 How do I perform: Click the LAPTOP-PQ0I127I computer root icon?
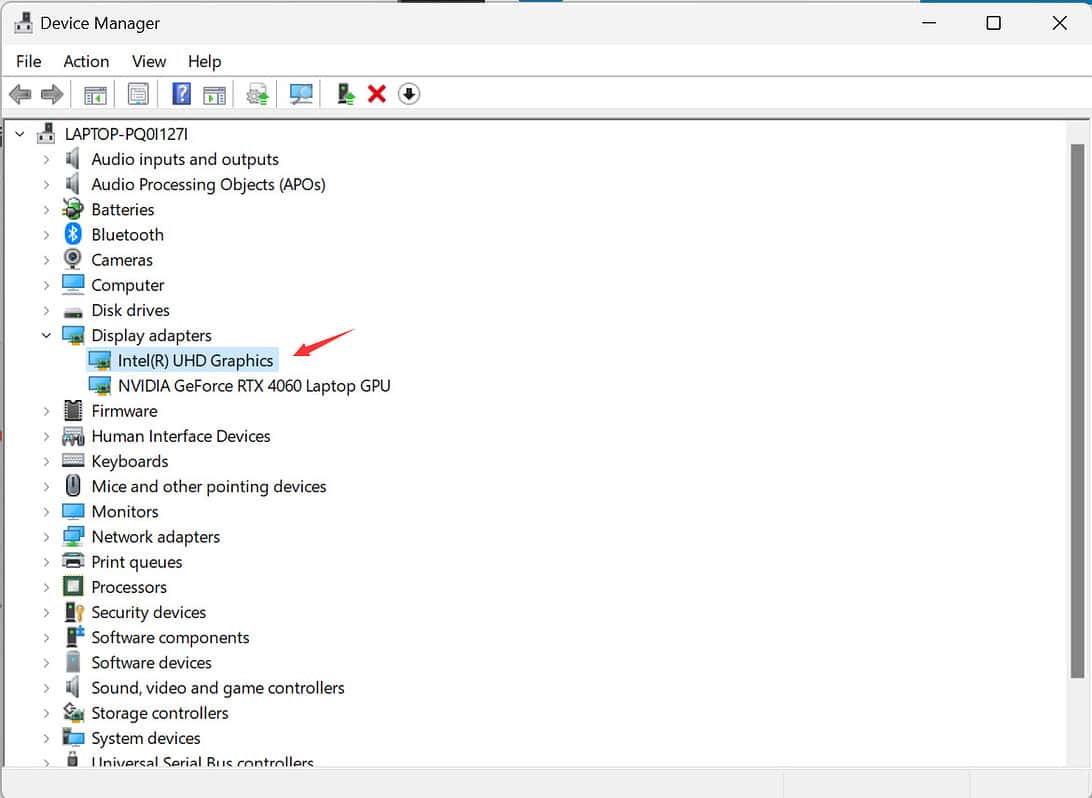pos(46,133)
